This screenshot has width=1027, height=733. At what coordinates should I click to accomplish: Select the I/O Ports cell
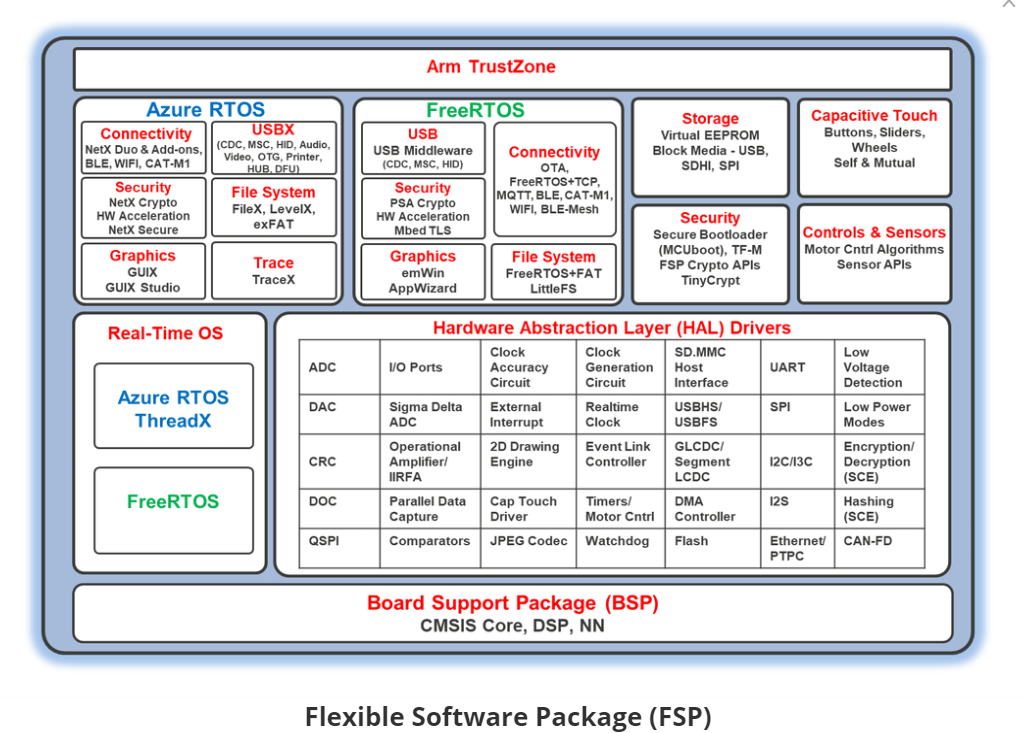pyautogui.click(x=430, y=367)
